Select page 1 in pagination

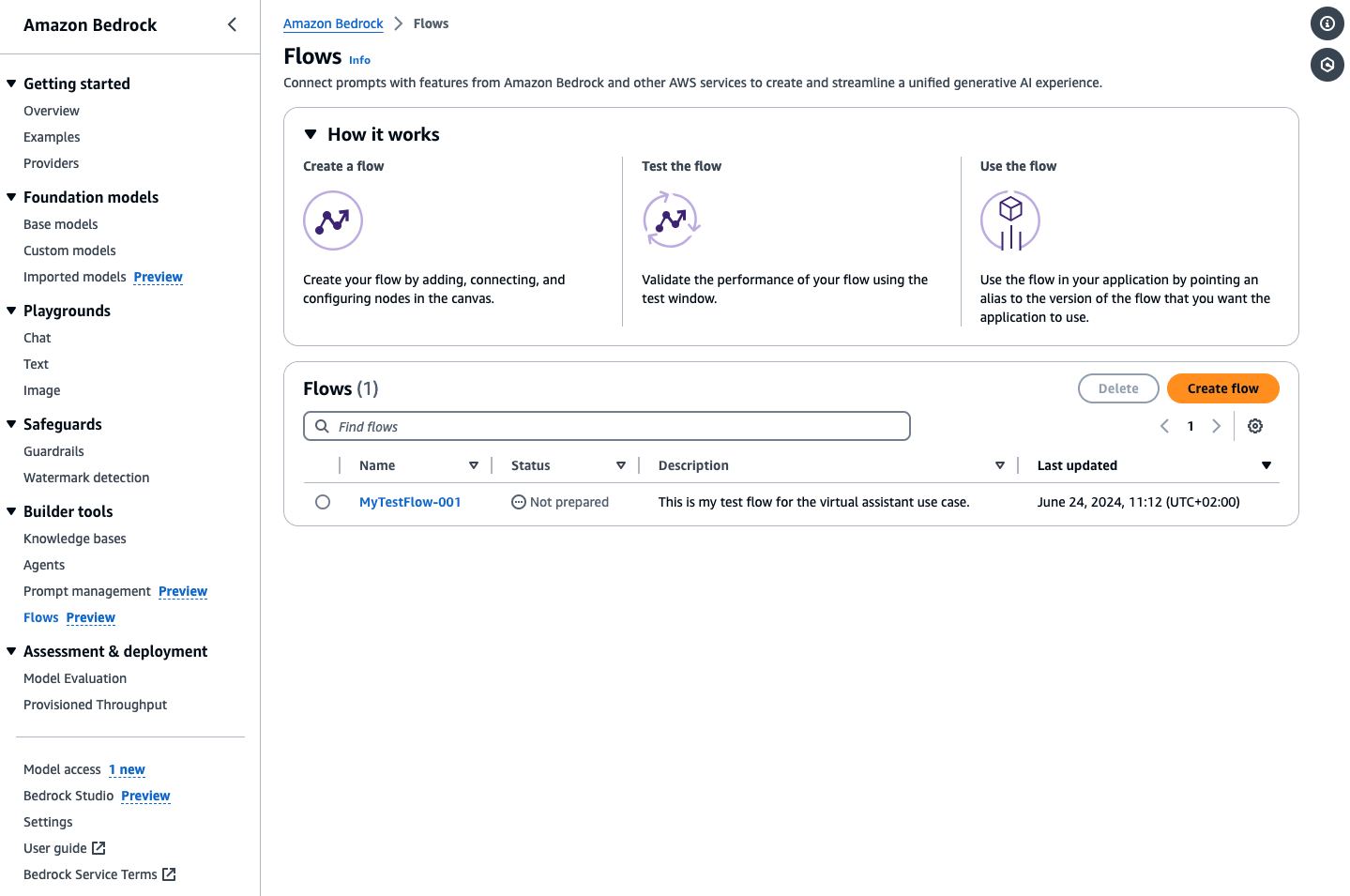pos(1191,426)
